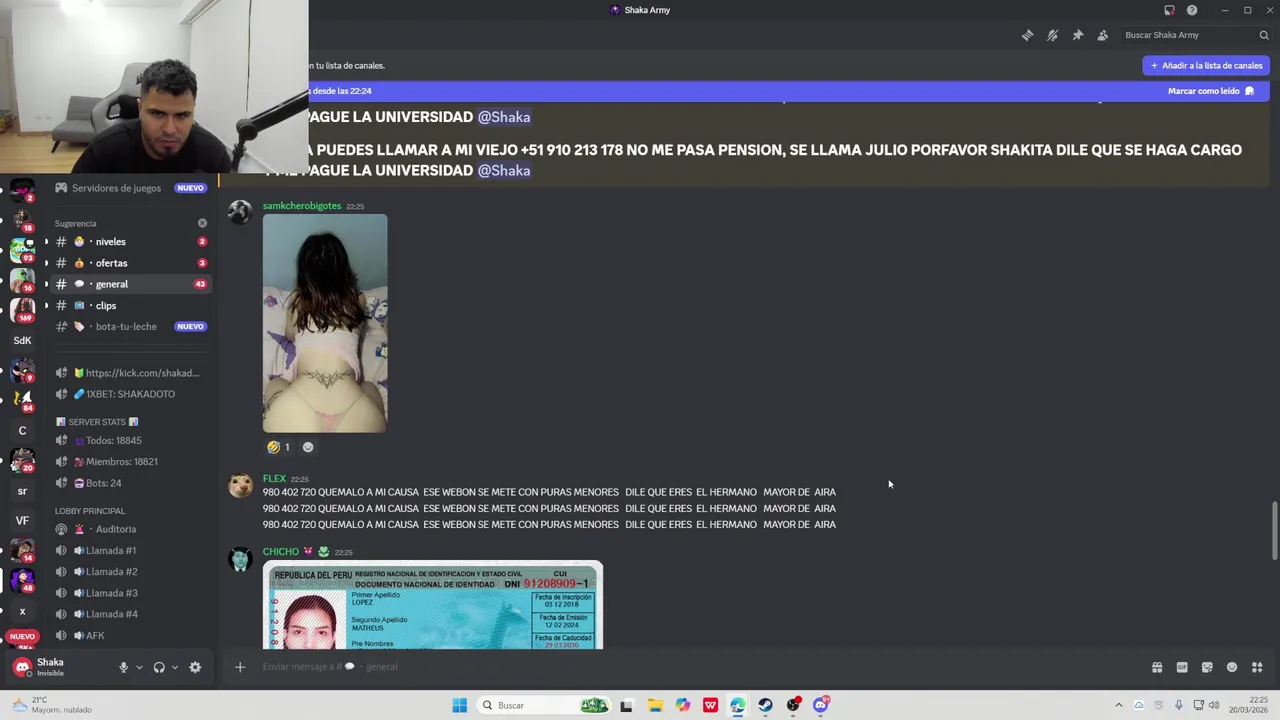This screenshot has width=1280, height=720.
Task: Open the GIF picker
Action: [x=1182, y=667]
